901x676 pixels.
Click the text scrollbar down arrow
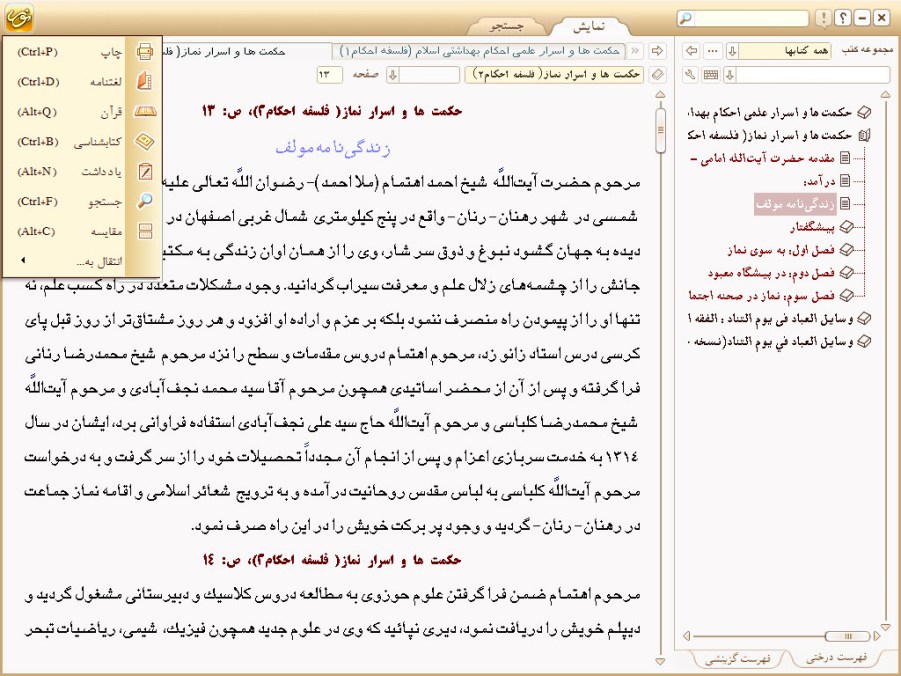coord(660,661)
